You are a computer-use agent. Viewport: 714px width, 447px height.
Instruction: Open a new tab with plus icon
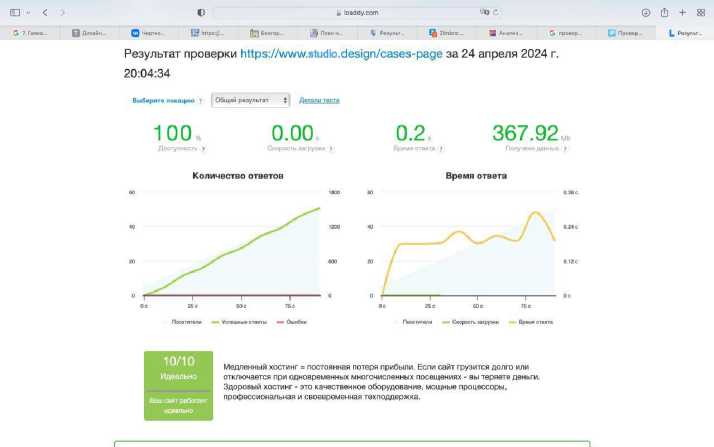tap(682, 12)
